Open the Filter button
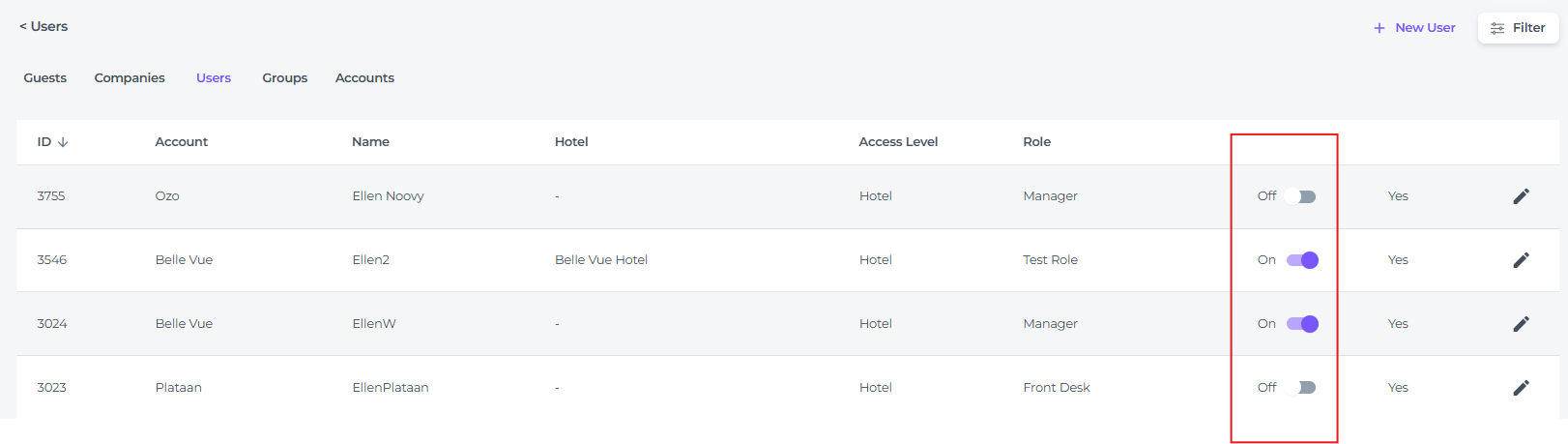The image size is (1568, 444). 1519,28
